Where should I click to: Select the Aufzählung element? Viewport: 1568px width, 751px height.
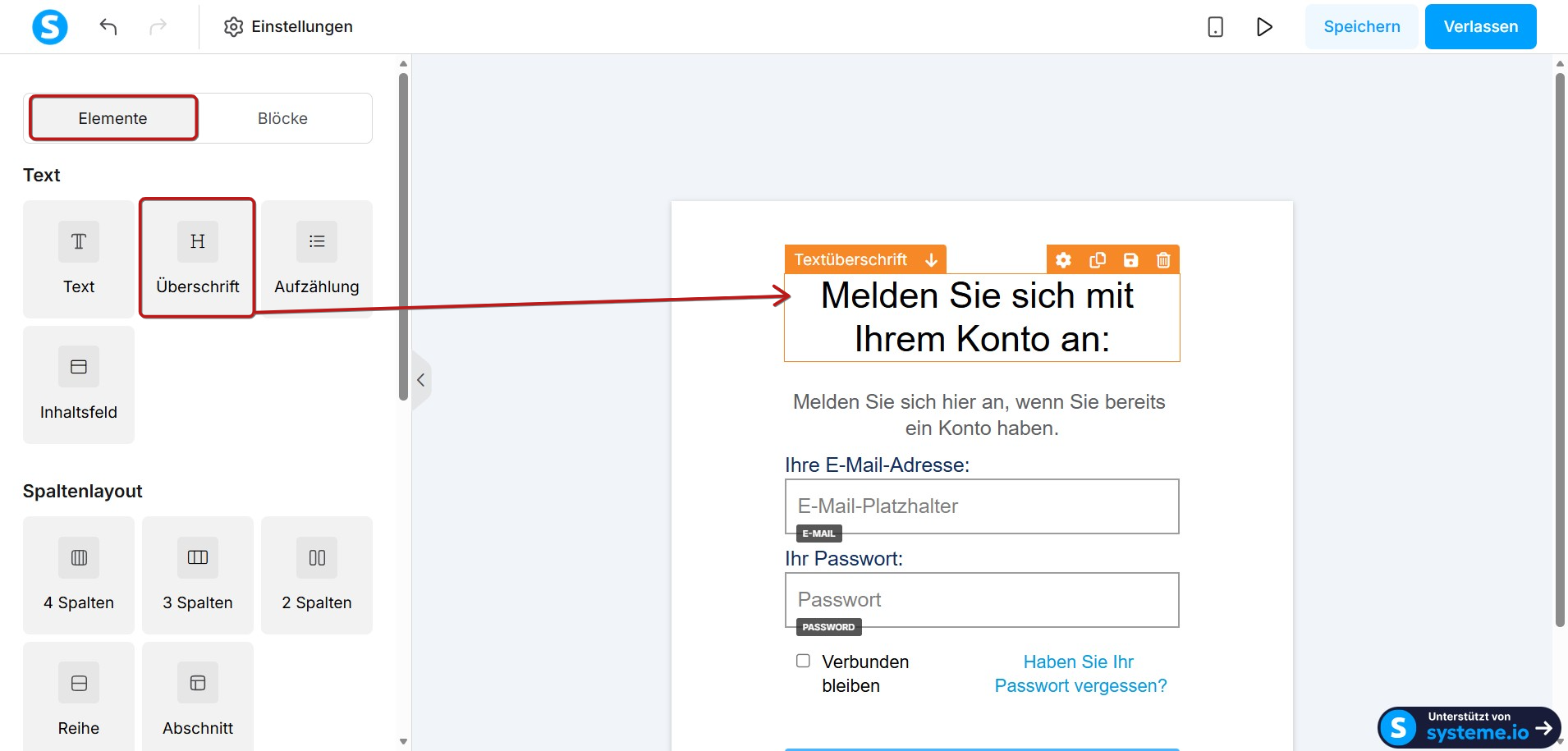pyautogui.click(x=317, y=259)
